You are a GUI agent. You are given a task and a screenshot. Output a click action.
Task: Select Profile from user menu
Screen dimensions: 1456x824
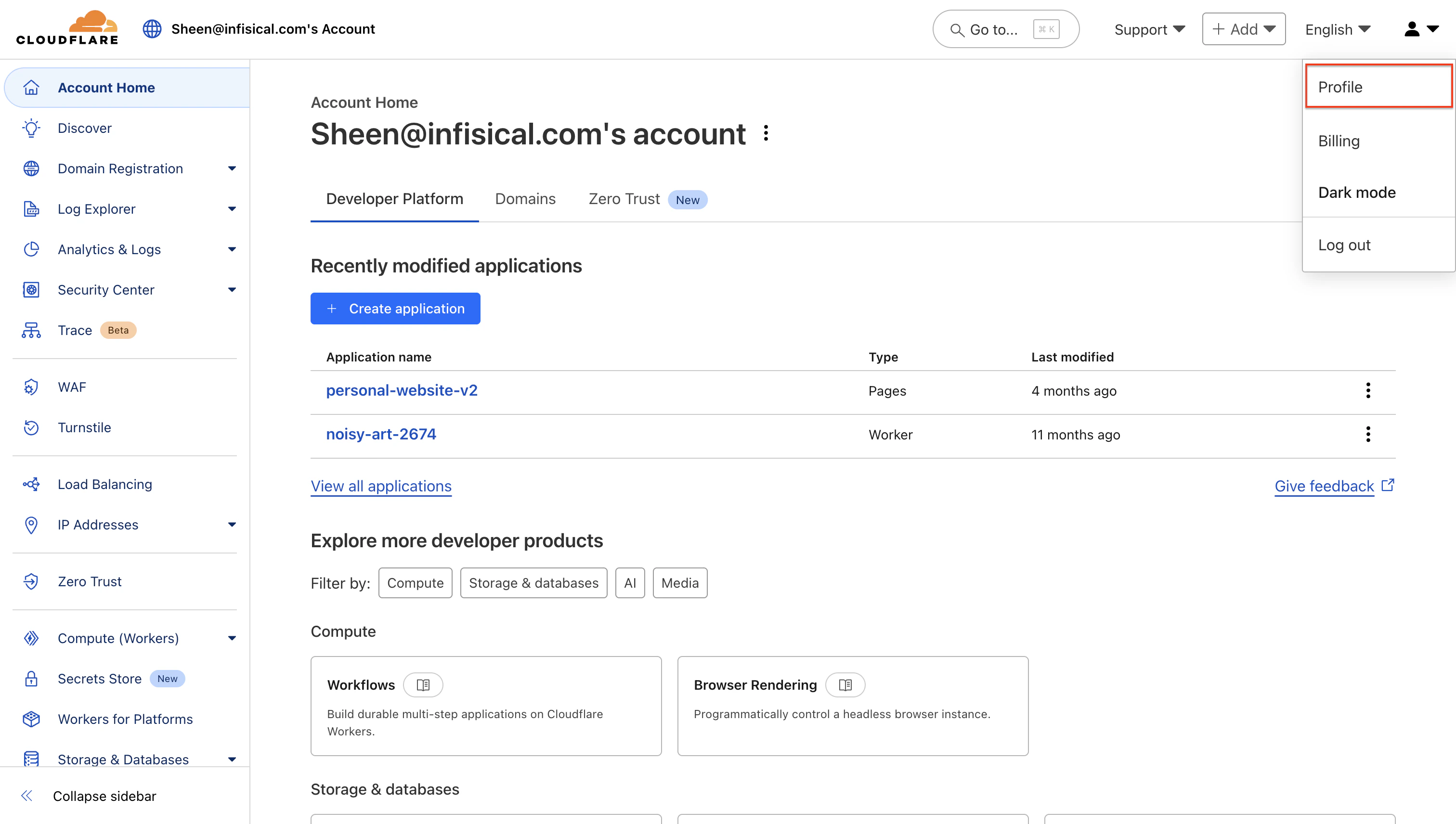tap(1379, 87)
